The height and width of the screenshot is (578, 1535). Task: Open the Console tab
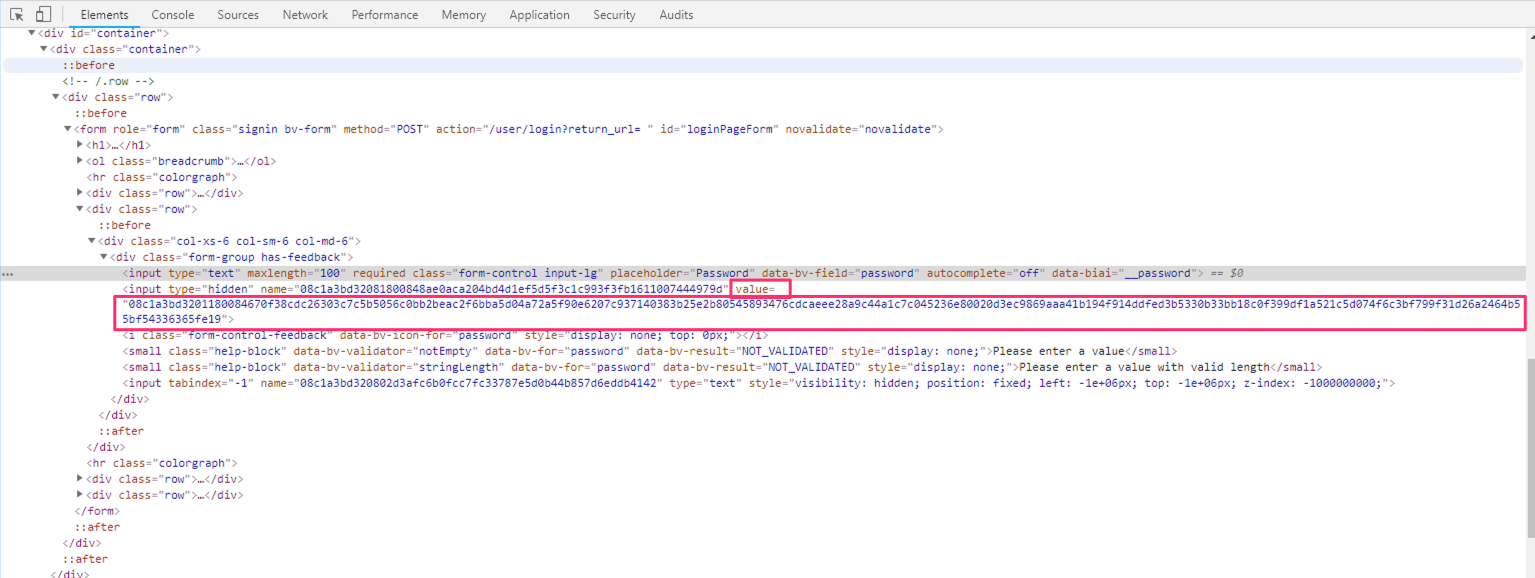coord(173,14)
